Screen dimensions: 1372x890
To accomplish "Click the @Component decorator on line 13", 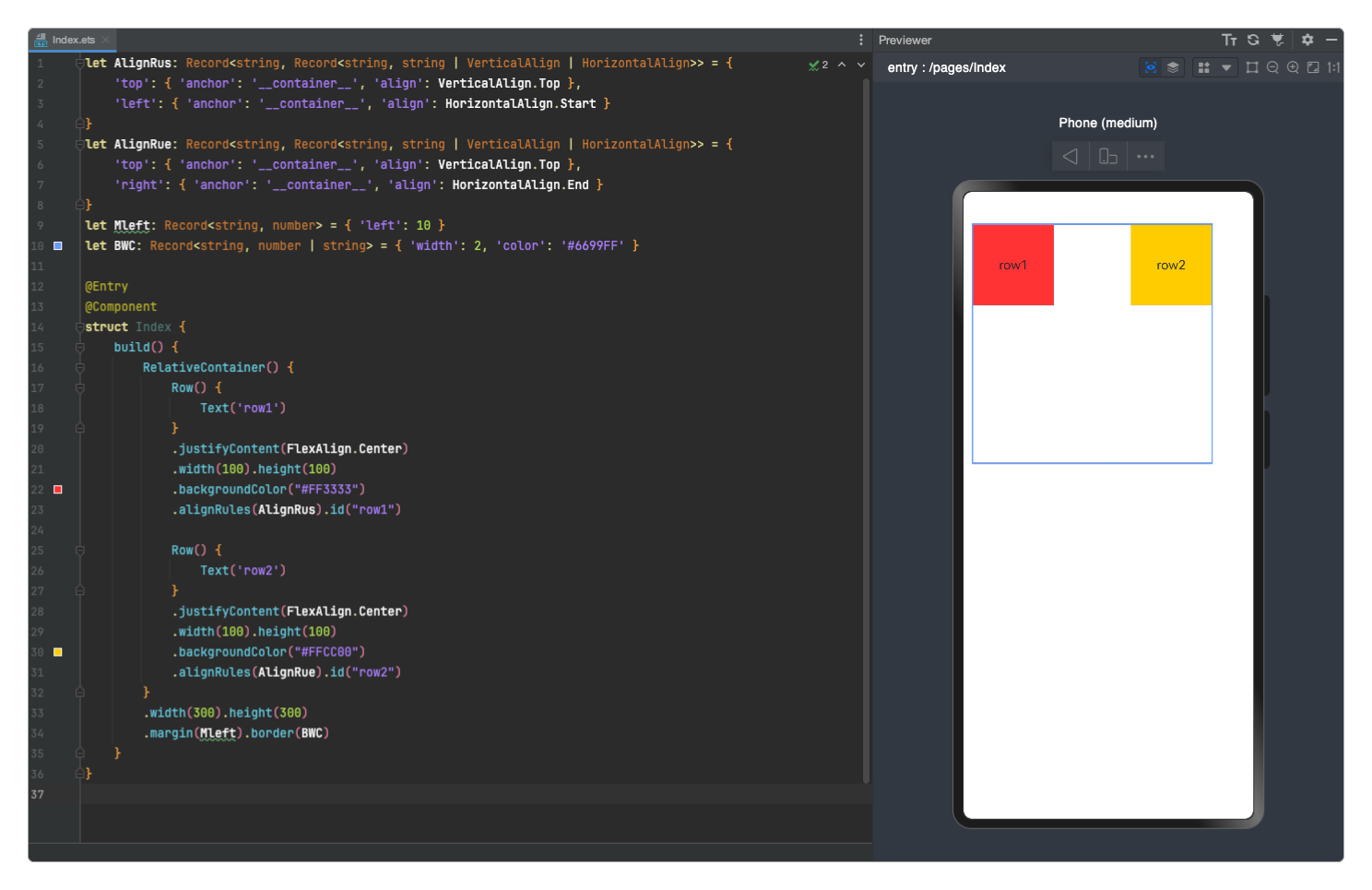I will pyautogui.click(x=121, y=306).
